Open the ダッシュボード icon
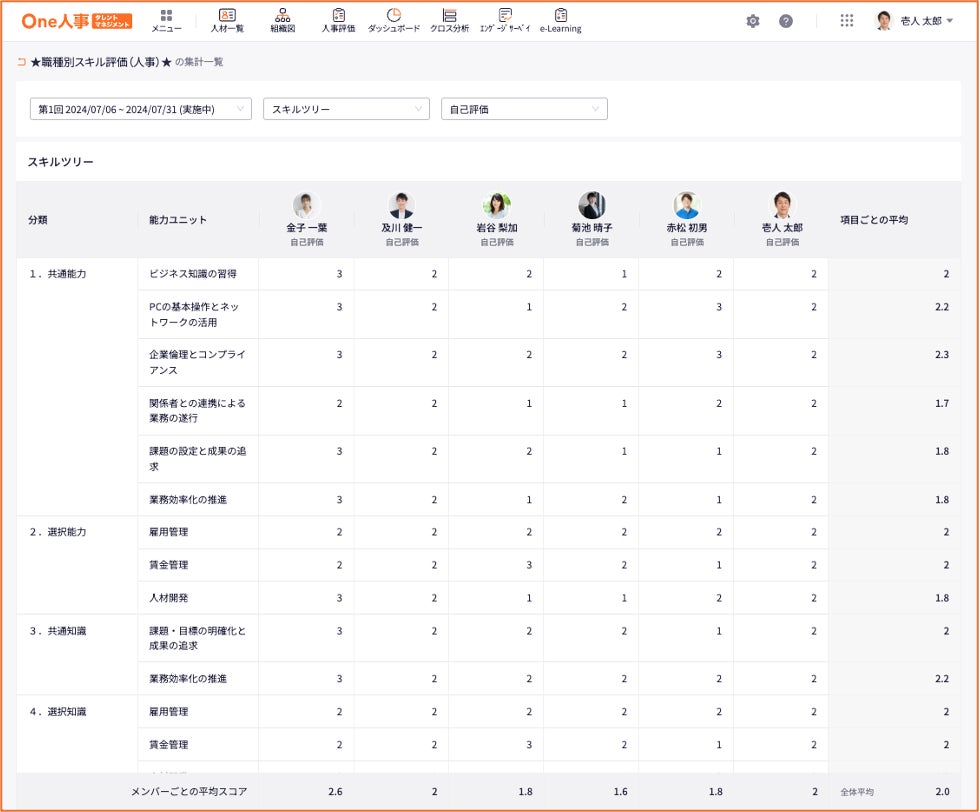980x812 pixels. pyautogui.click(x=394, y=21)
